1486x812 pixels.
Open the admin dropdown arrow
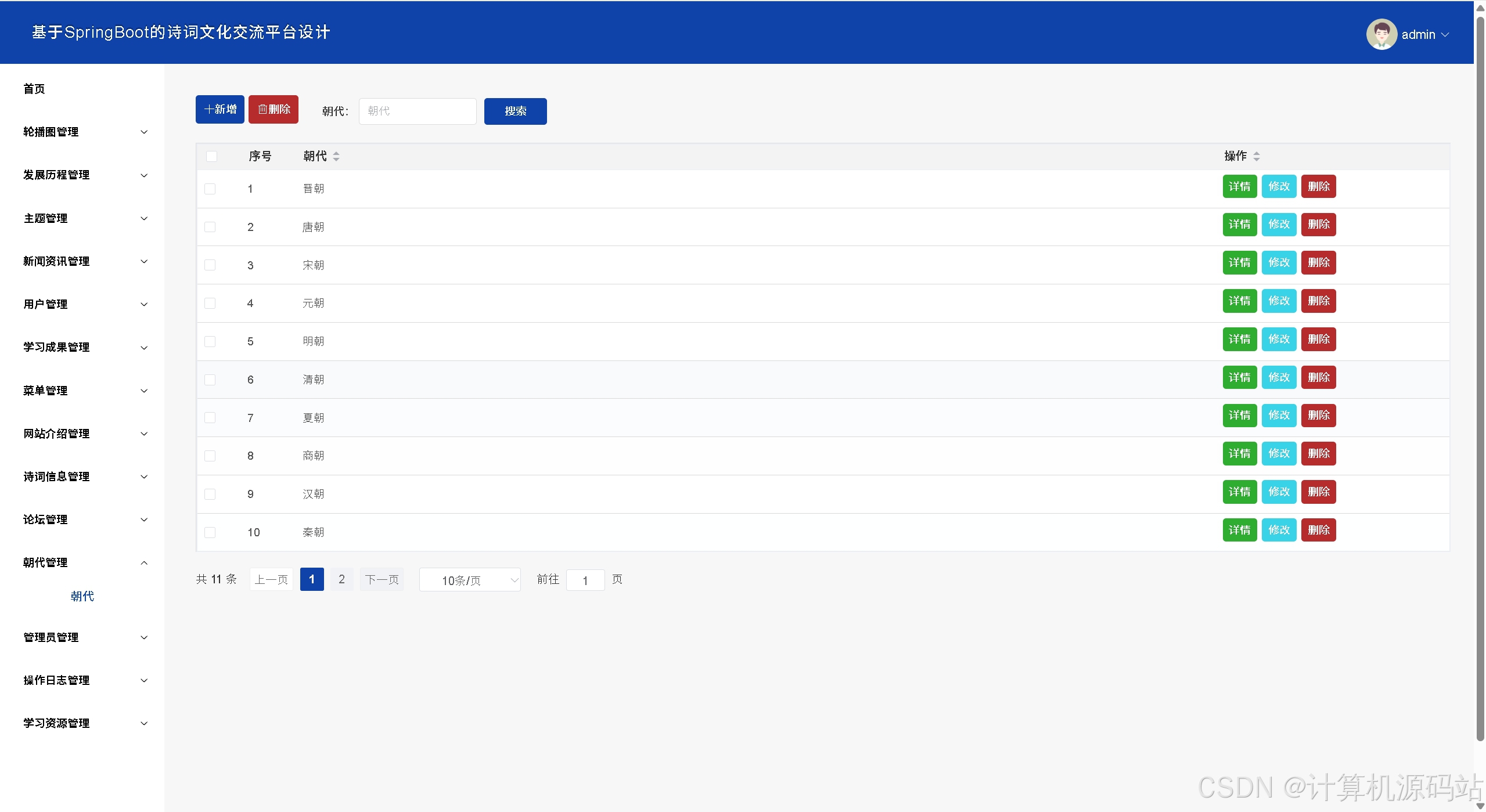click(1445, 35)
